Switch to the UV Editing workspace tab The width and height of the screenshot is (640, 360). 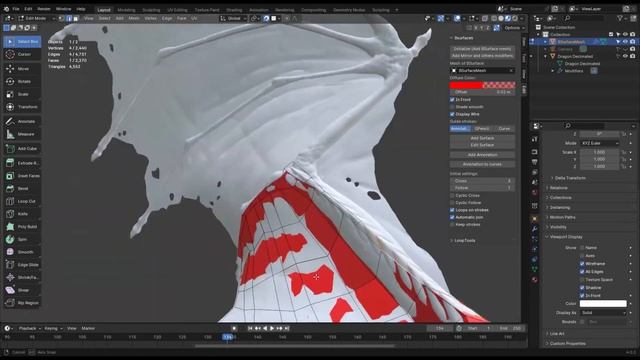(177, 10)
